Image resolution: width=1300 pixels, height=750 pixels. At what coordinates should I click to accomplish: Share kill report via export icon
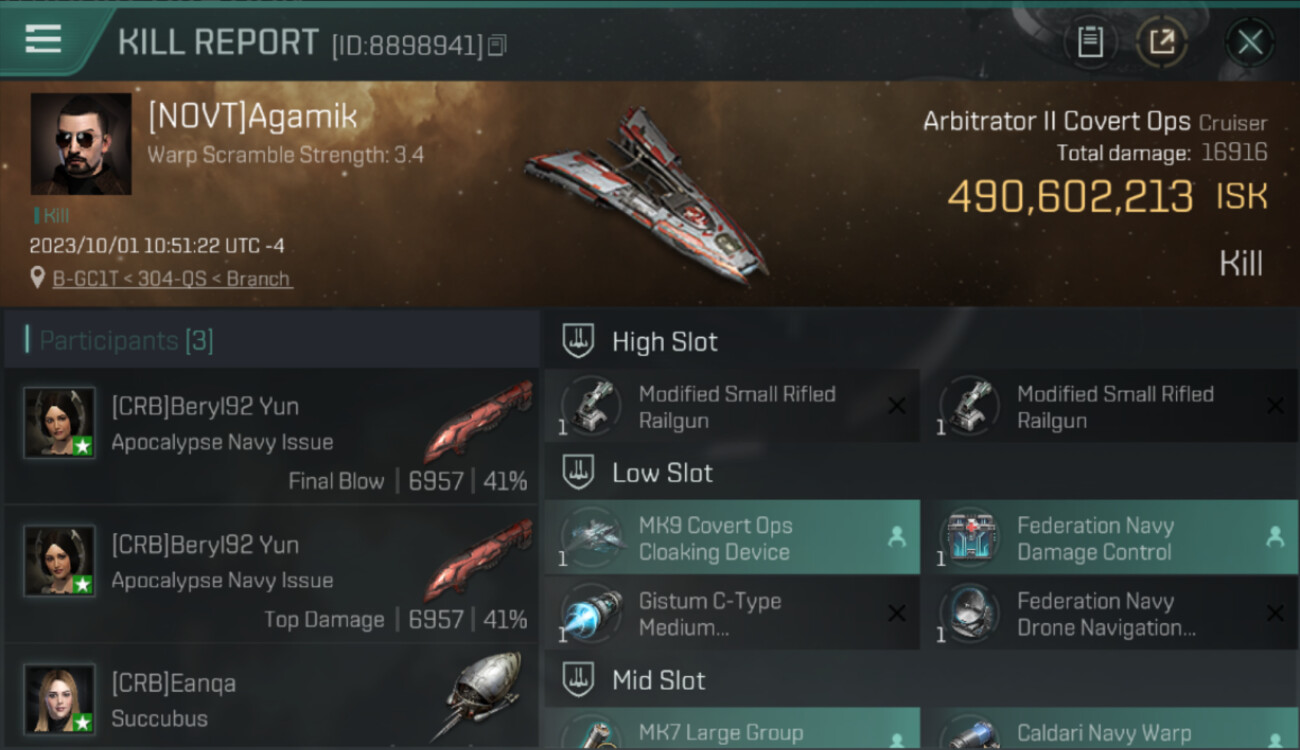[1161, 42]
